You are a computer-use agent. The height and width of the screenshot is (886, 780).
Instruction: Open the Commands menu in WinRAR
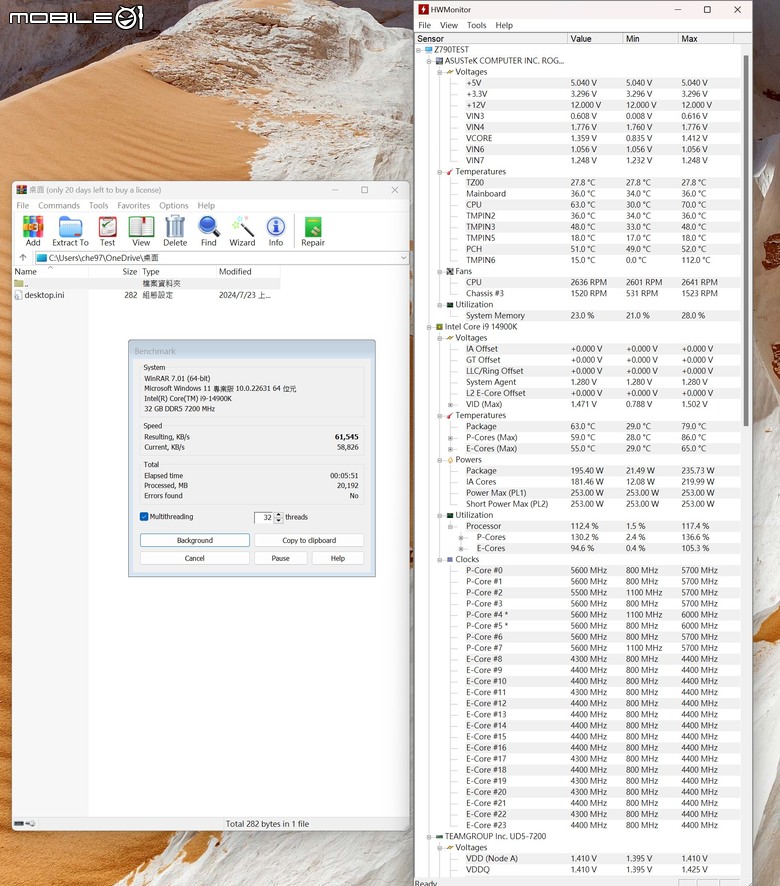59,206
